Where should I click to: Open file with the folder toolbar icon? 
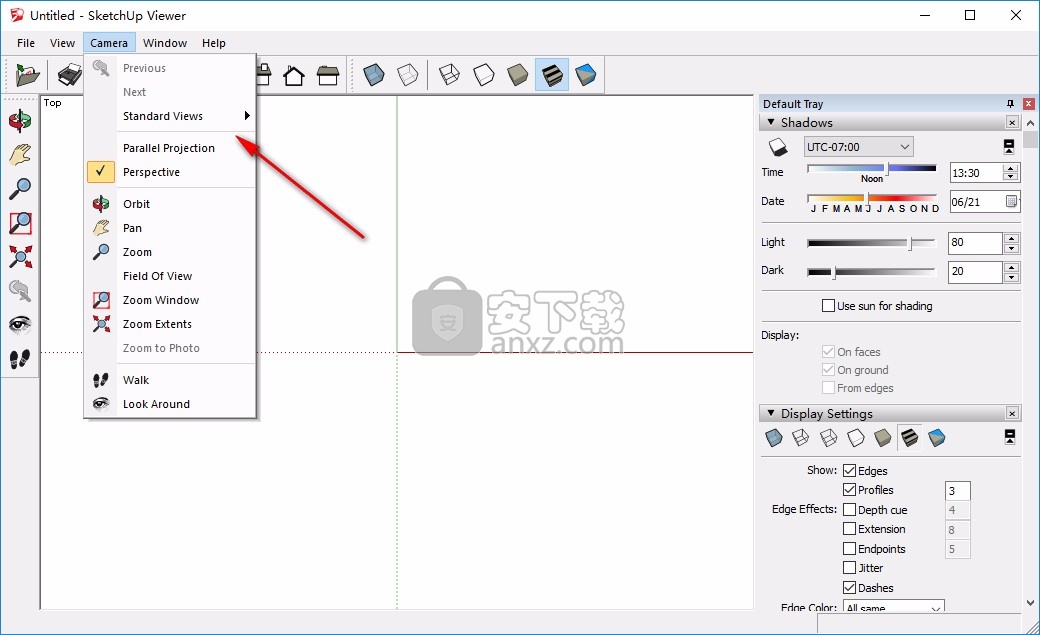27,75
